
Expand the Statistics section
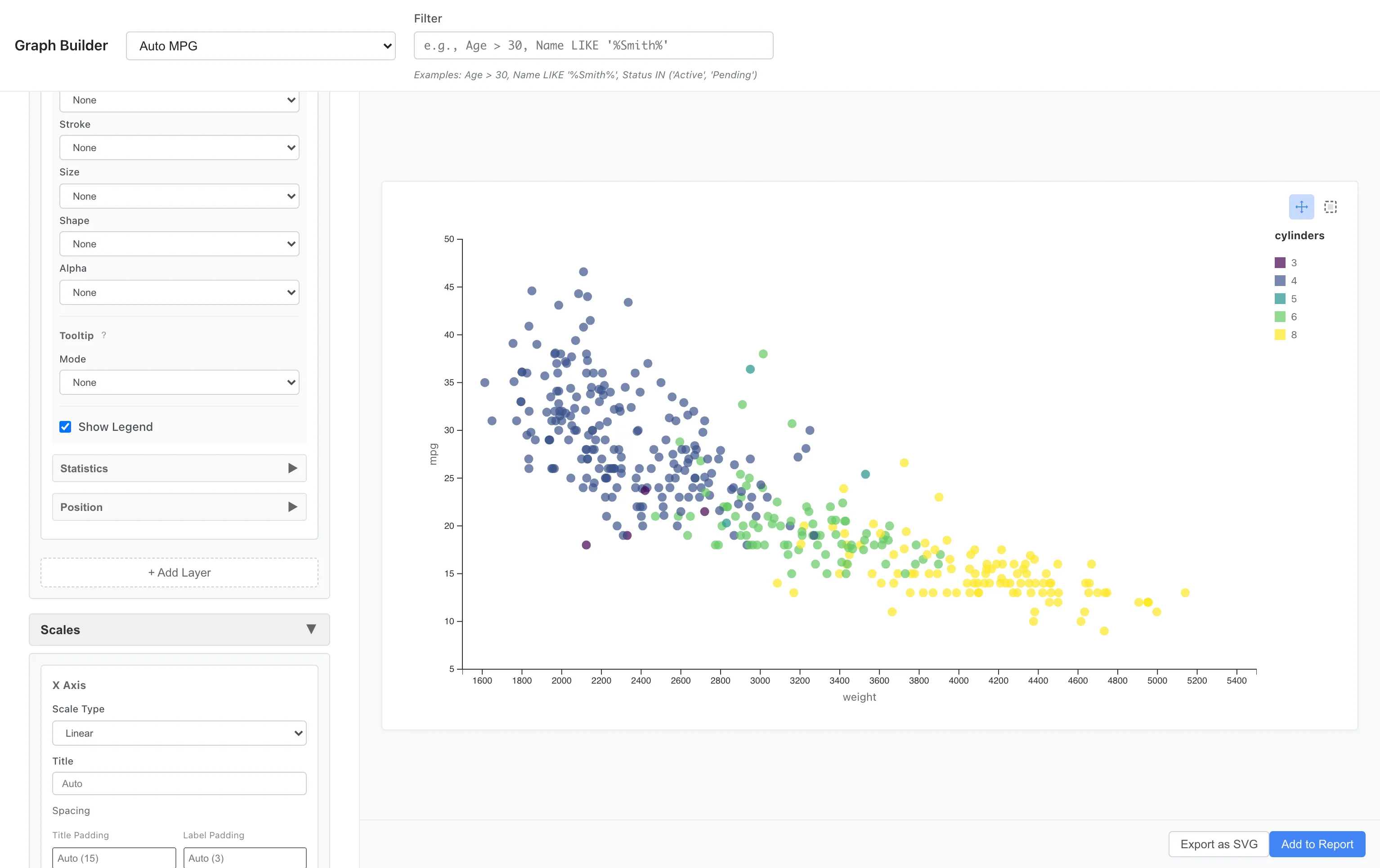pyautogui.click(x=179, y=468)
